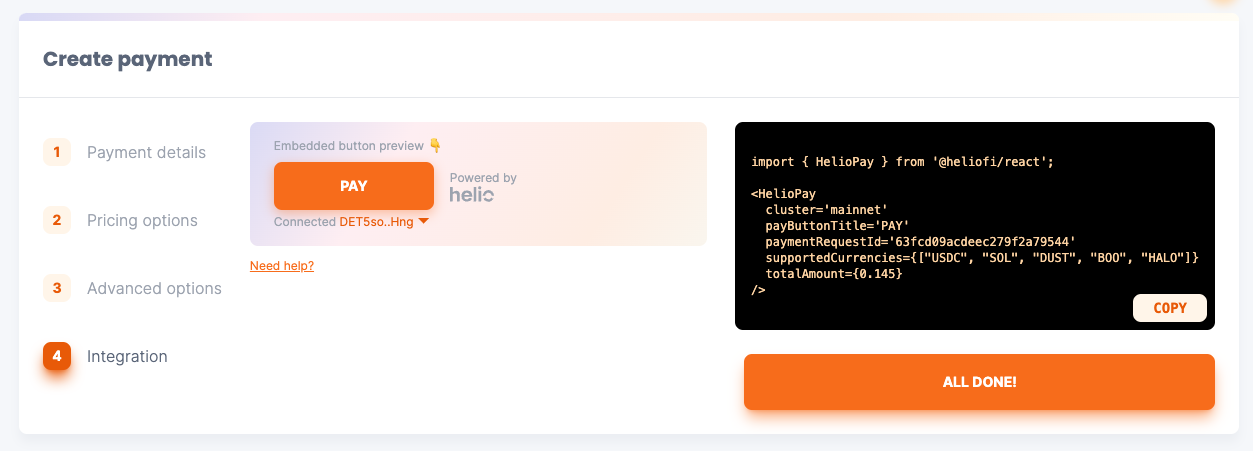Image resolution: width=1253 pixels, height=451 pixels.
Task: Click the paymentRequestId line in the code
Action: (920, 242)
